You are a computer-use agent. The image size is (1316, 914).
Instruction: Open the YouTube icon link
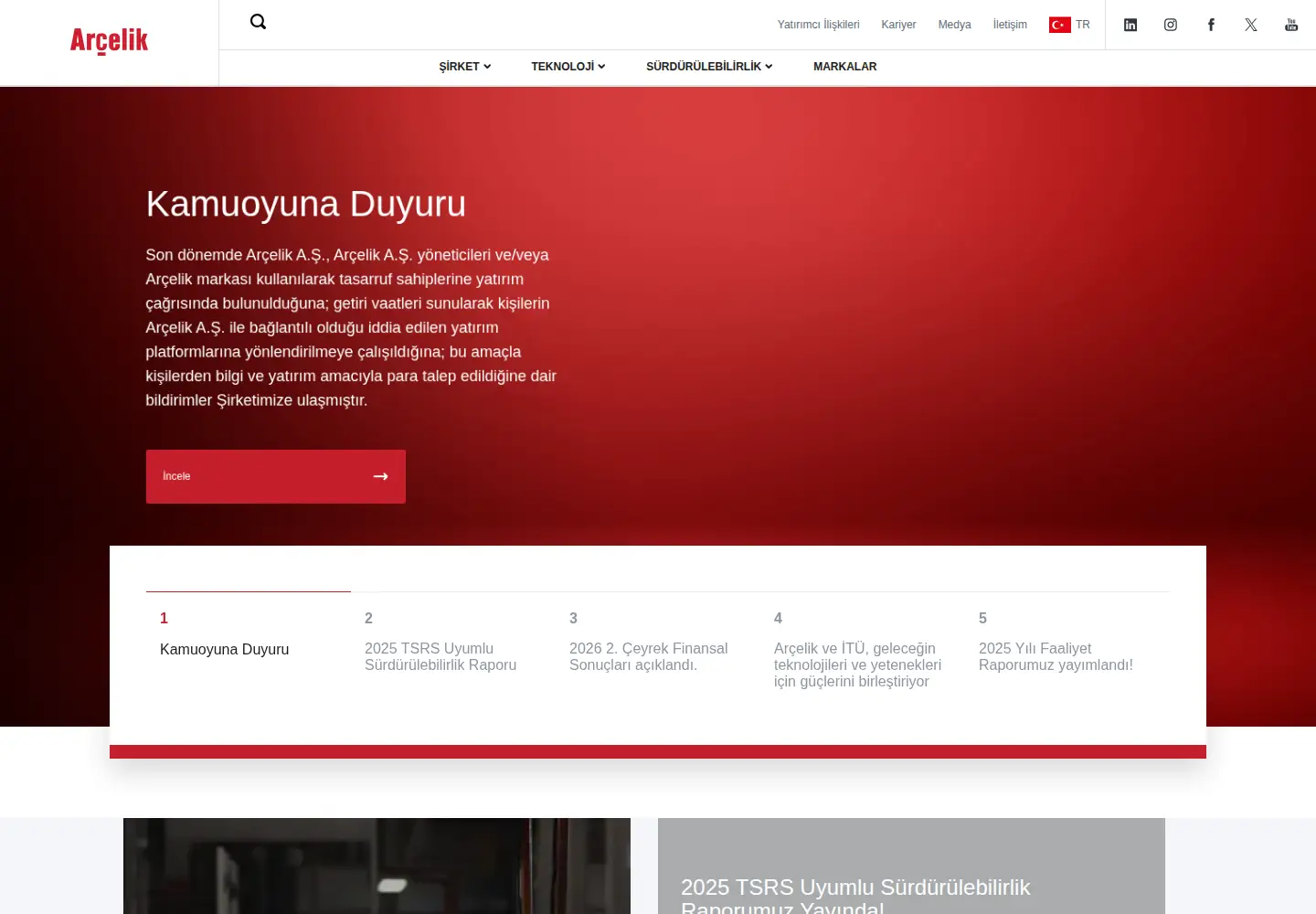1291,25
